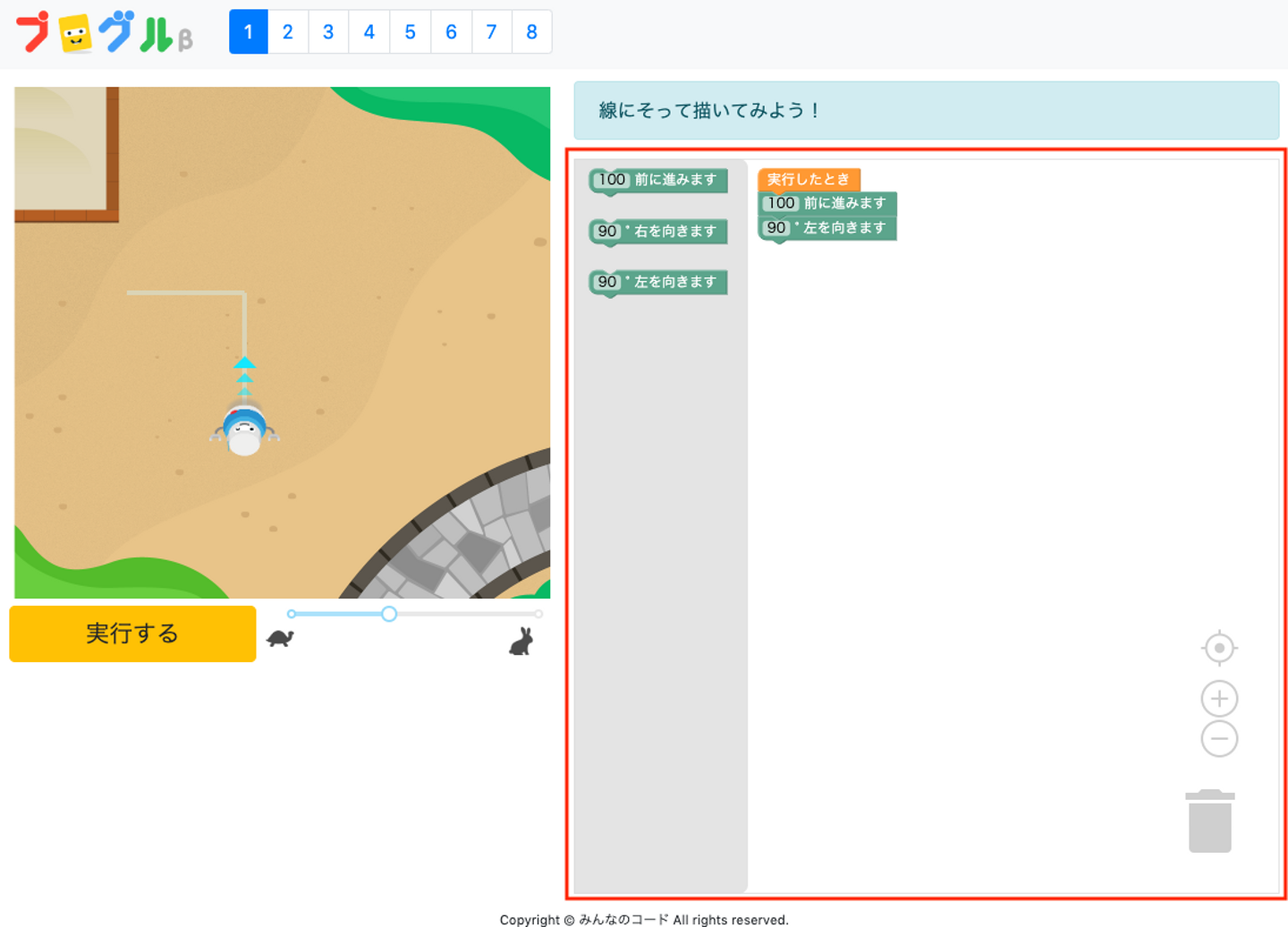
Task: Jump to stage 7
Action: pos(491,32)
